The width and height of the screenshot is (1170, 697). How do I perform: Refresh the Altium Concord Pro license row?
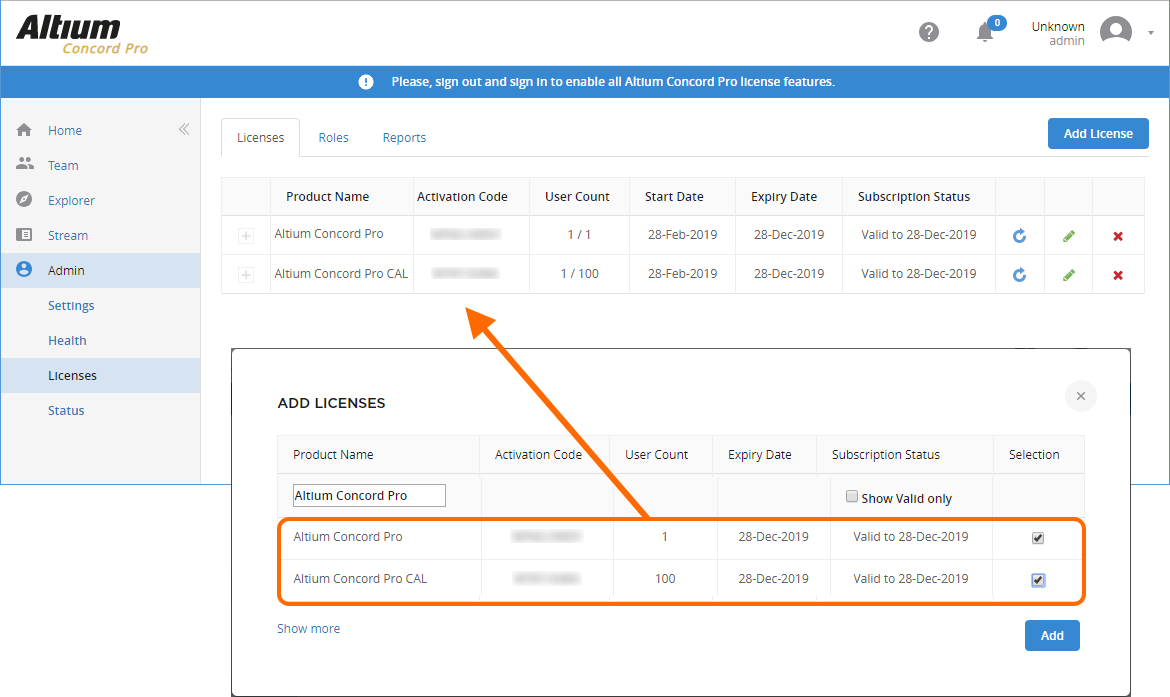[x=1019, y=236]
